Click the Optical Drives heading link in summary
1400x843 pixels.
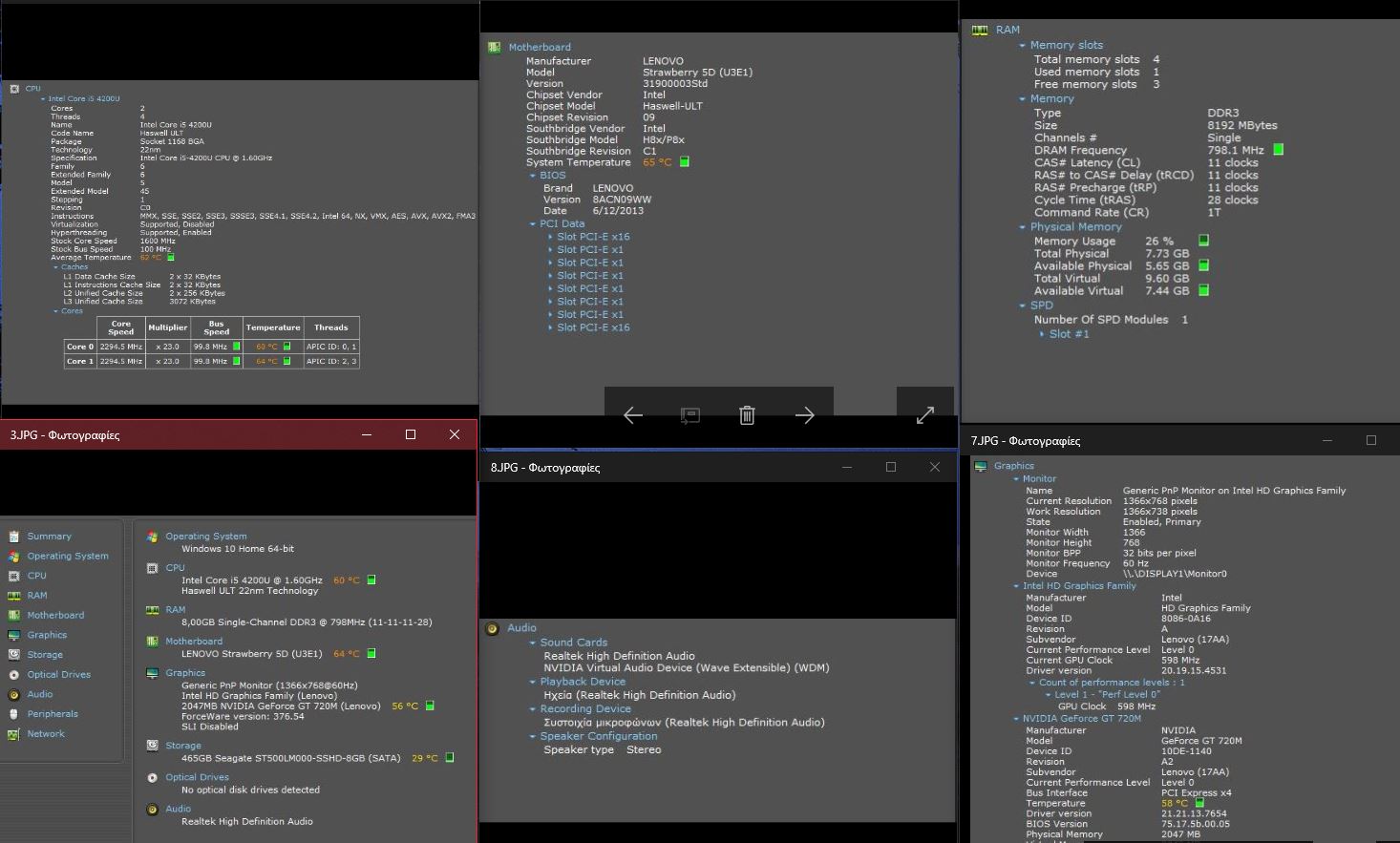click(197, 777)
